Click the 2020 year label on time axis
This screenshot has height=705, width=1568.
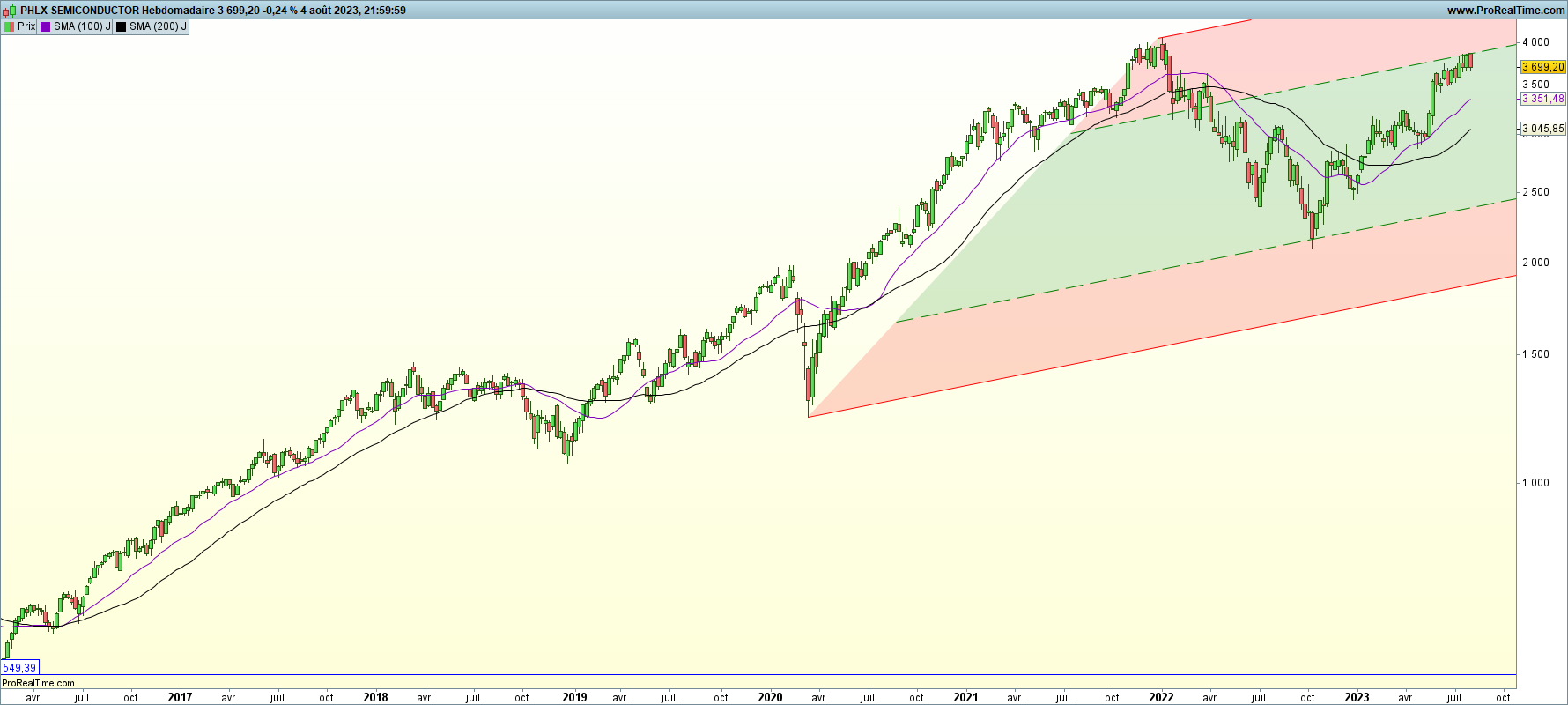click(x=770, y=697)
